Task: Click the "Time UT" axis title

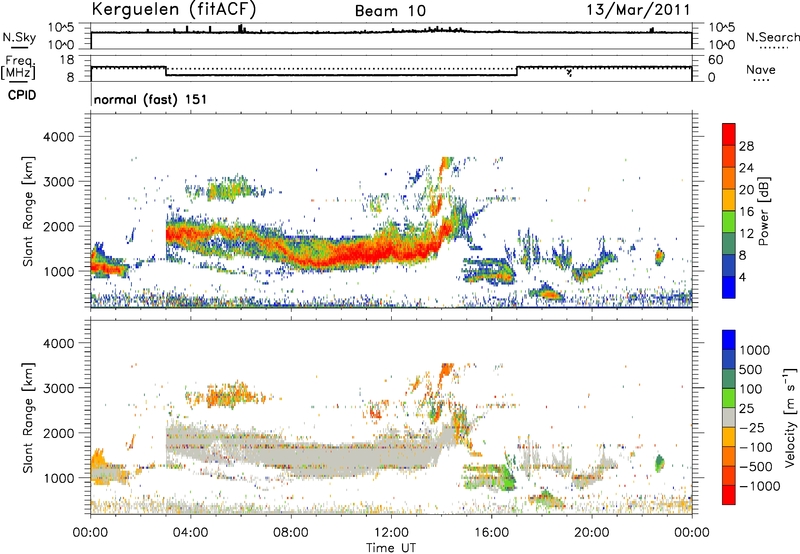Action: pos(391,548)
